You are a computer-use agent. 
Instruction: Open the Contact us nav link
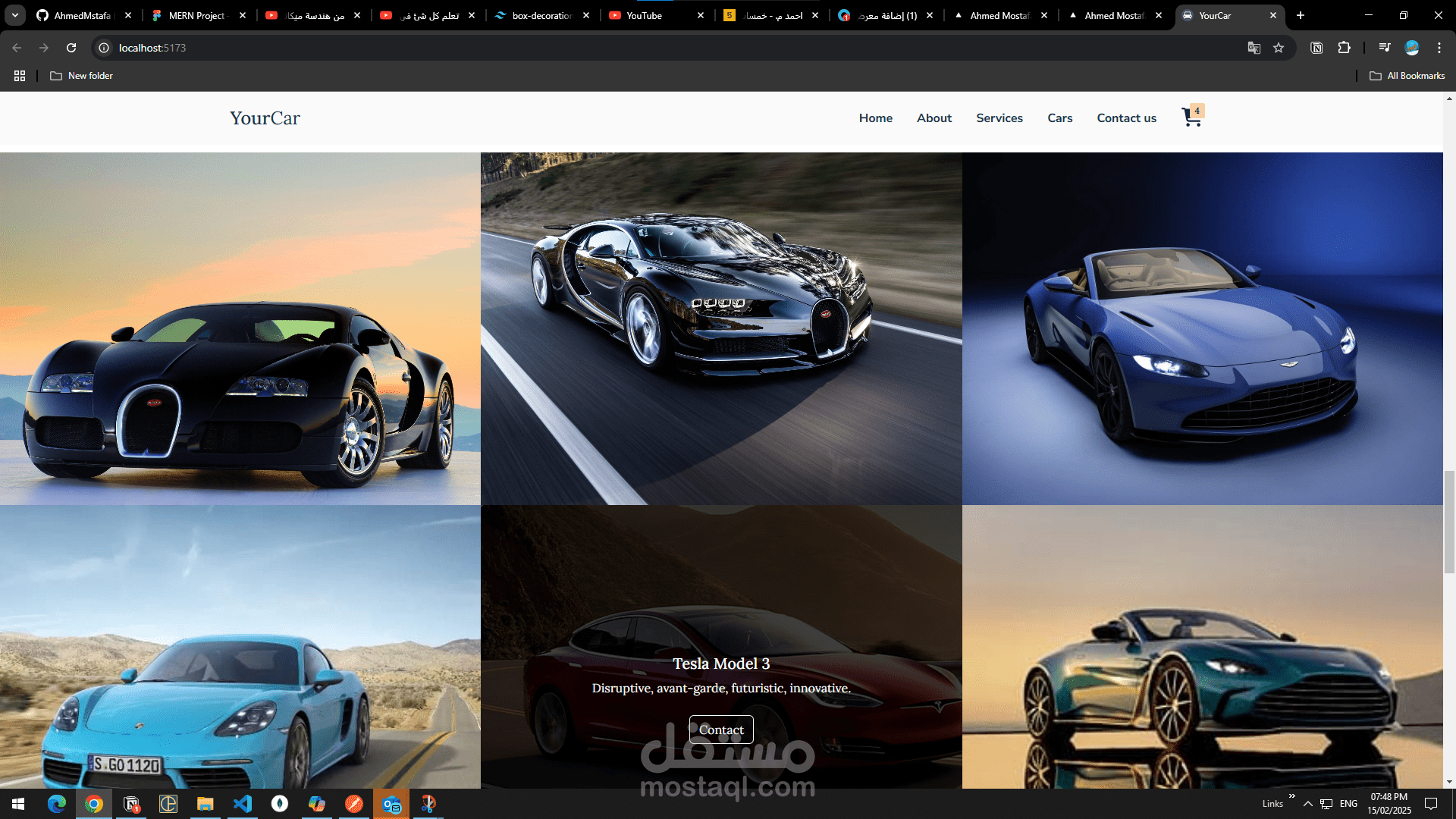tap(1126, 118)
